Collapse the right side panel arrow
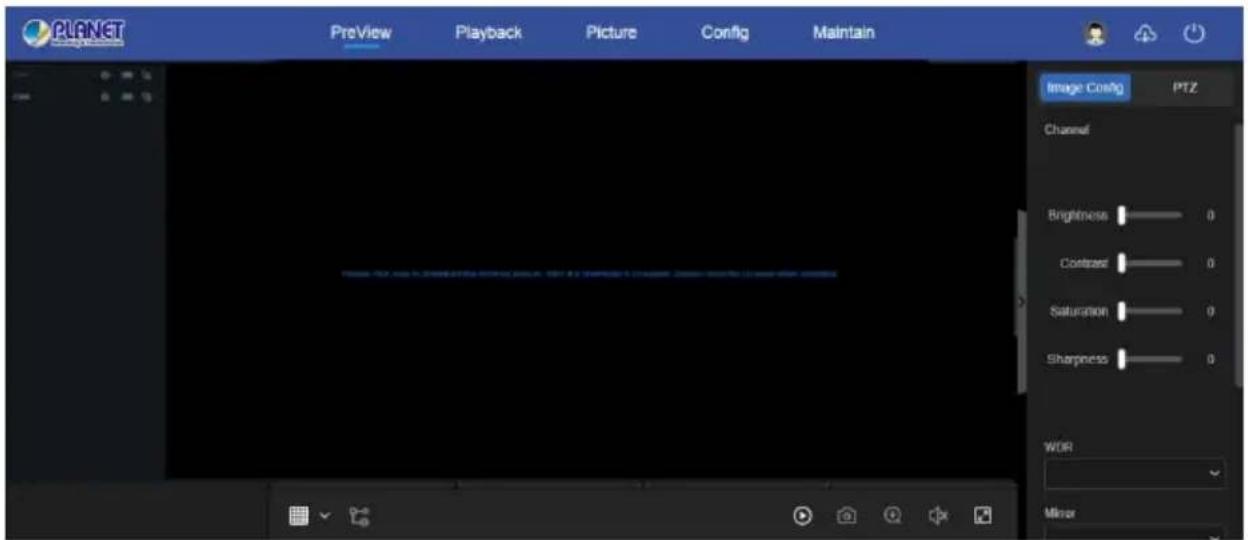 point(1021,301)
